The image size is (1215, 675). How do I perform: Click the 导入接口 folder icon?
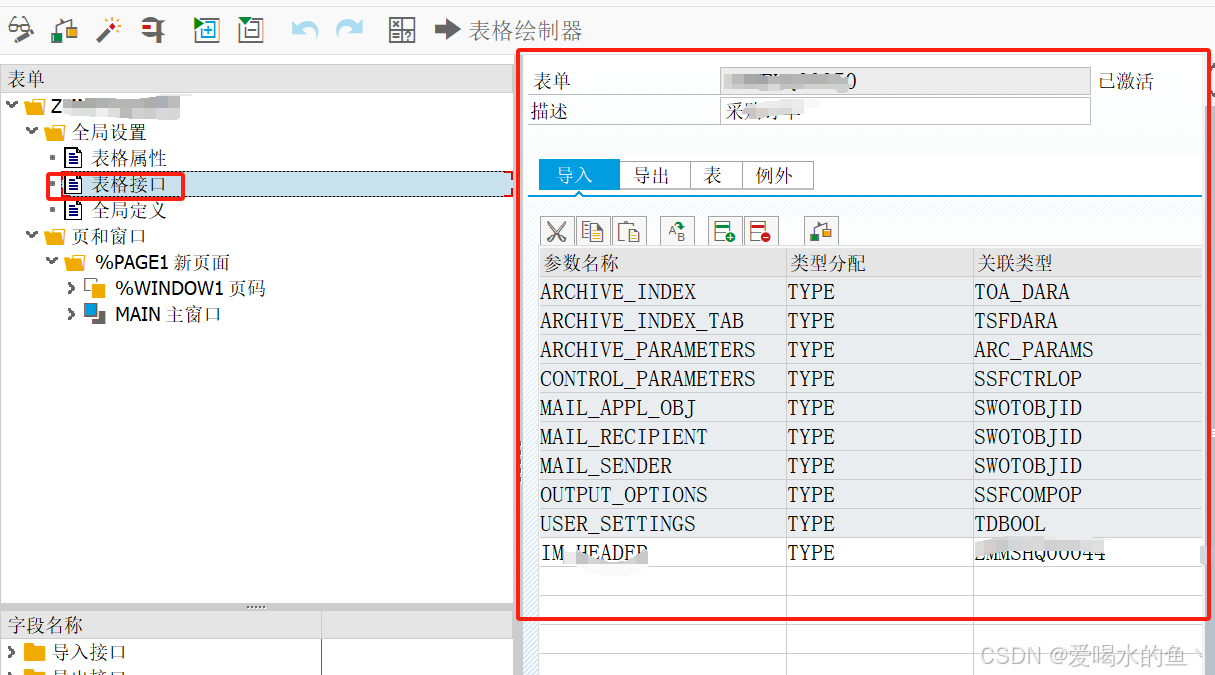point(35,652)
